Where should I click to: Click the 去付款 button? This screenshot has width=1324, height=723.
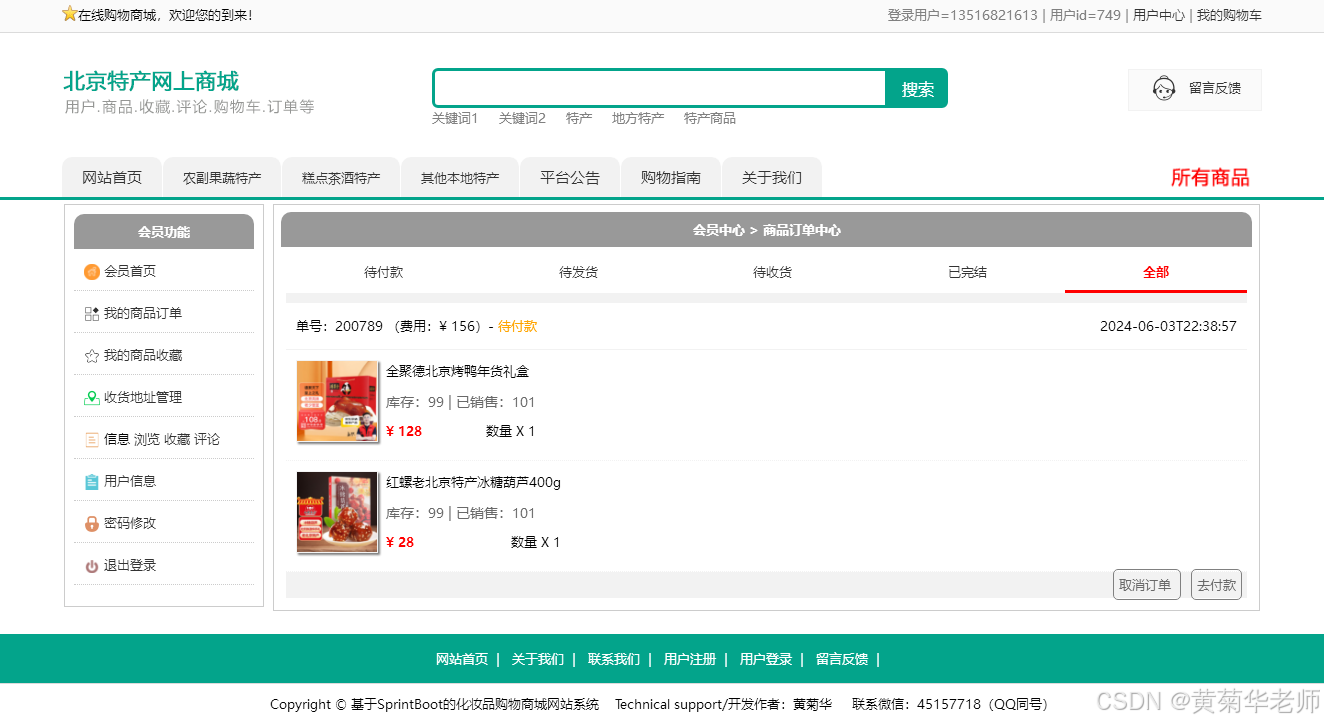1216,585
